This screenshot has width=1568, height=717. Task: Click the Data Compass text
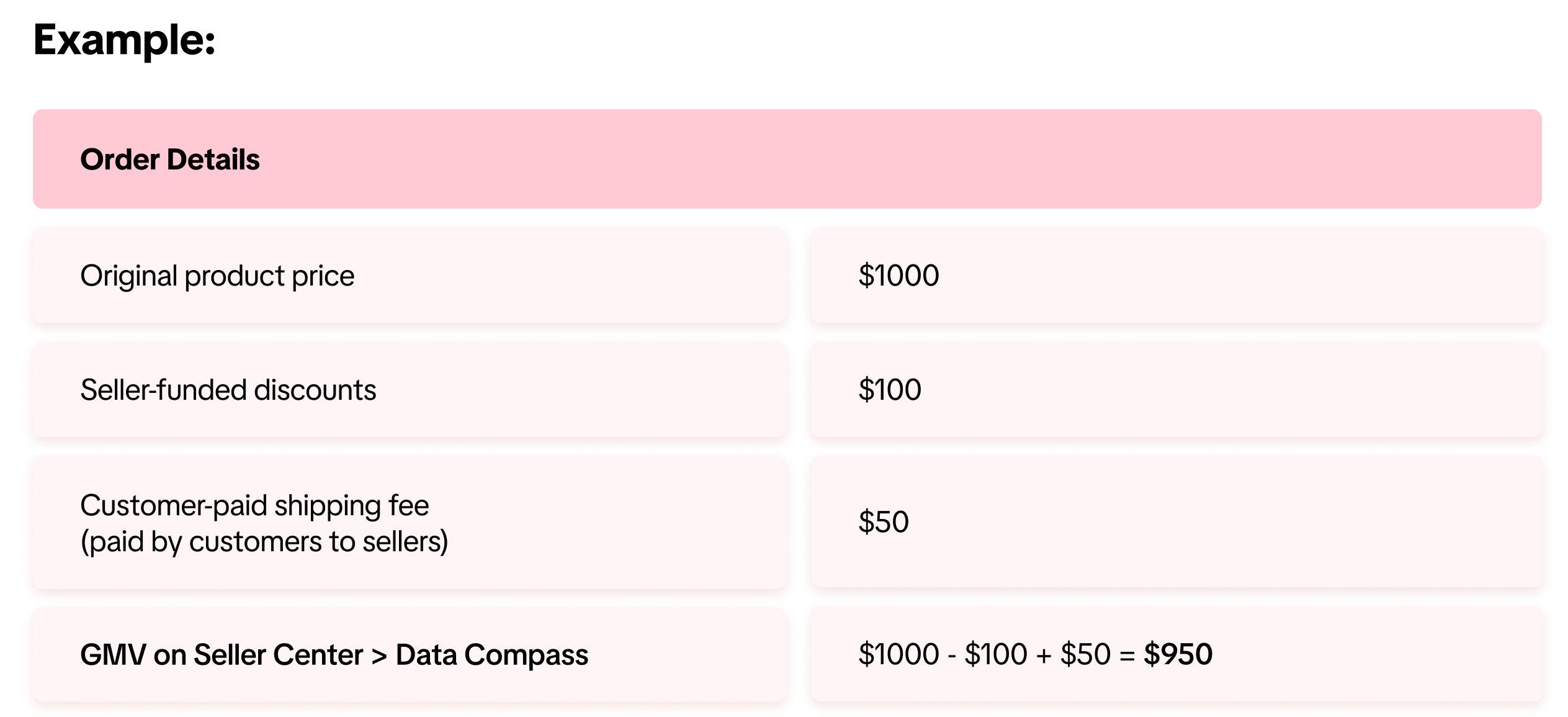click(x=491, y=655)
